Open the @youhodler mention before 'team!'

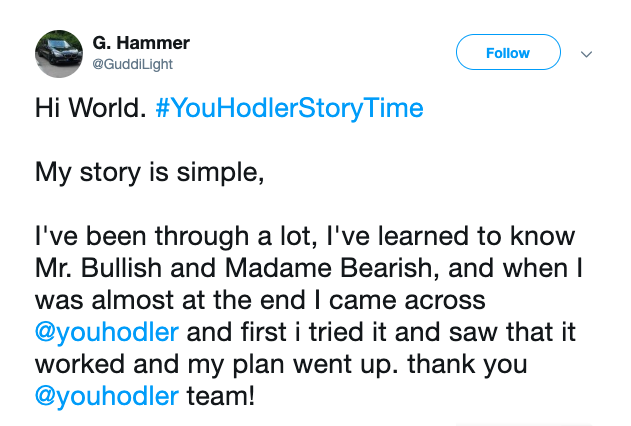point(107,397)
